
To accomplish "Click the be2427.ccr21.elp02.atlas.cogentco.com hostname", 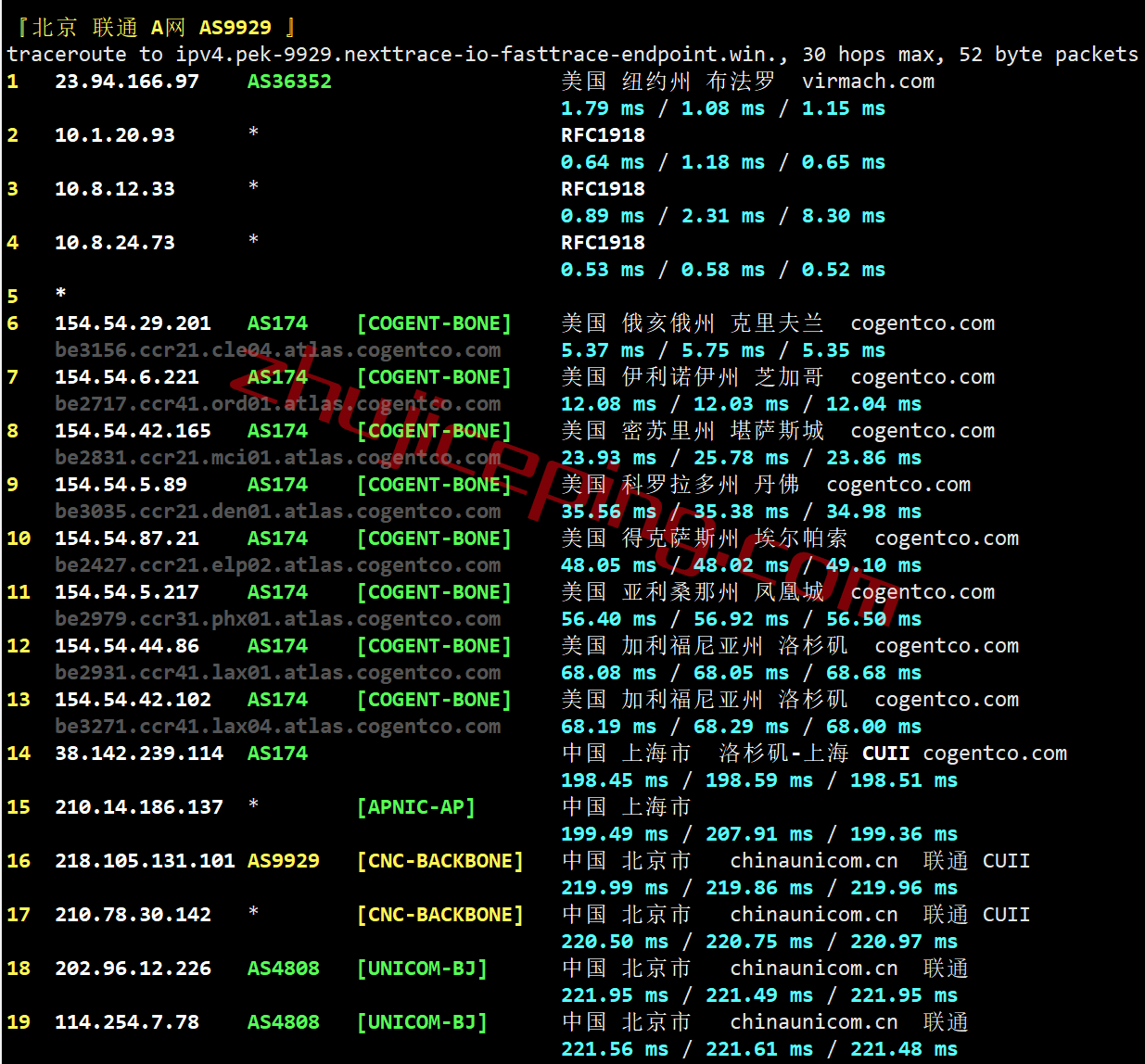I will [277, 565].
